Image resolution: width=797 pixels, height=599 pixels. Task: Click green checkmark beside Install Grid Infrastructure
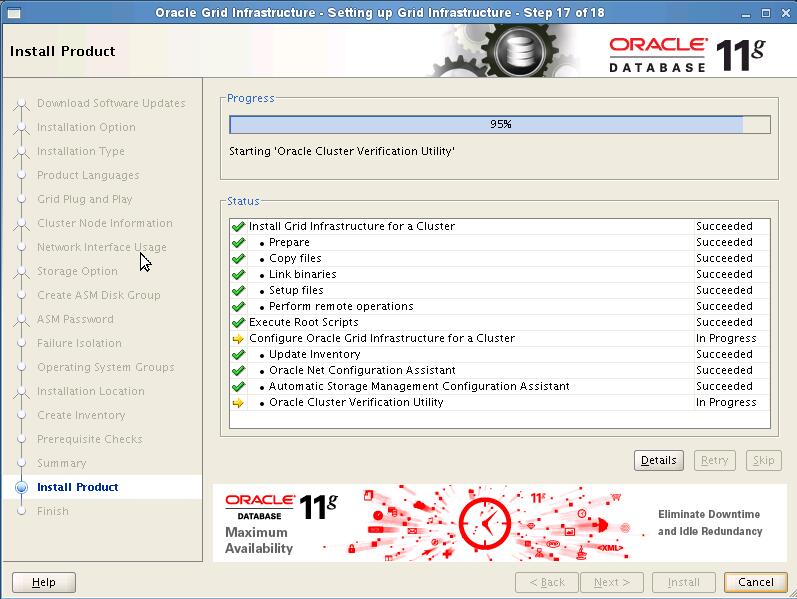[238, 226]
